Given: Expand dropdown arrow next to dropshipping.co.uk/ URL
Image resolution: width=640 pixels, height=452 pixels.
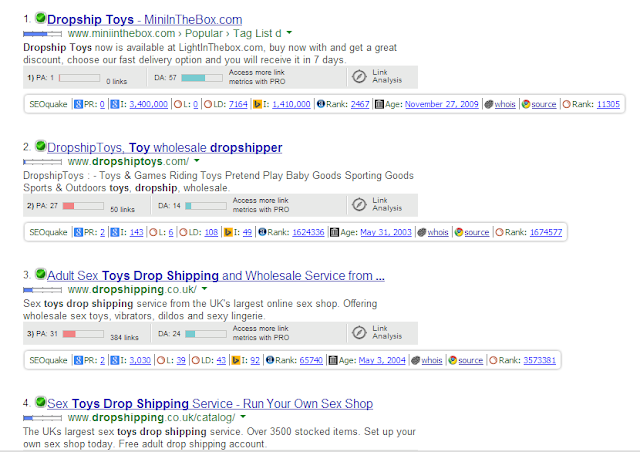Looking at the screenshot, I should tap(204, 289).
